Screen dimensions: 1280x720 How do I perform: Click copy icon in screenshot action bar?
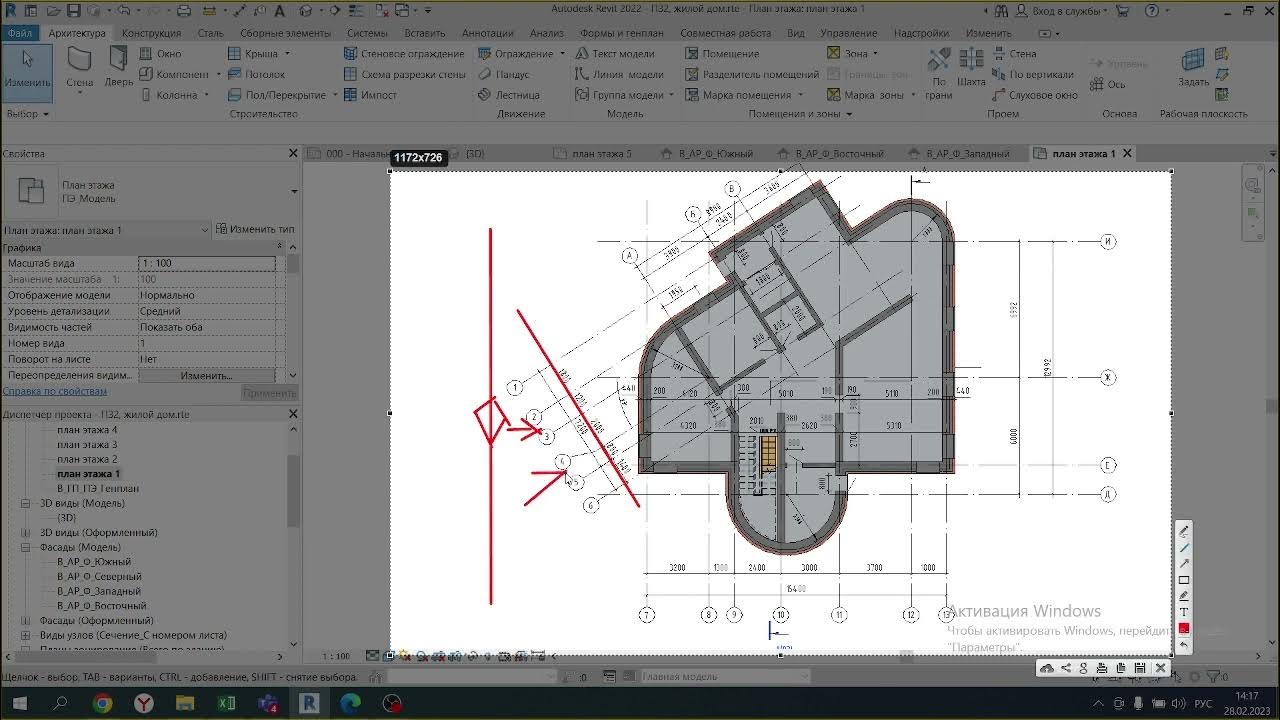click(x=1121, y=668)
